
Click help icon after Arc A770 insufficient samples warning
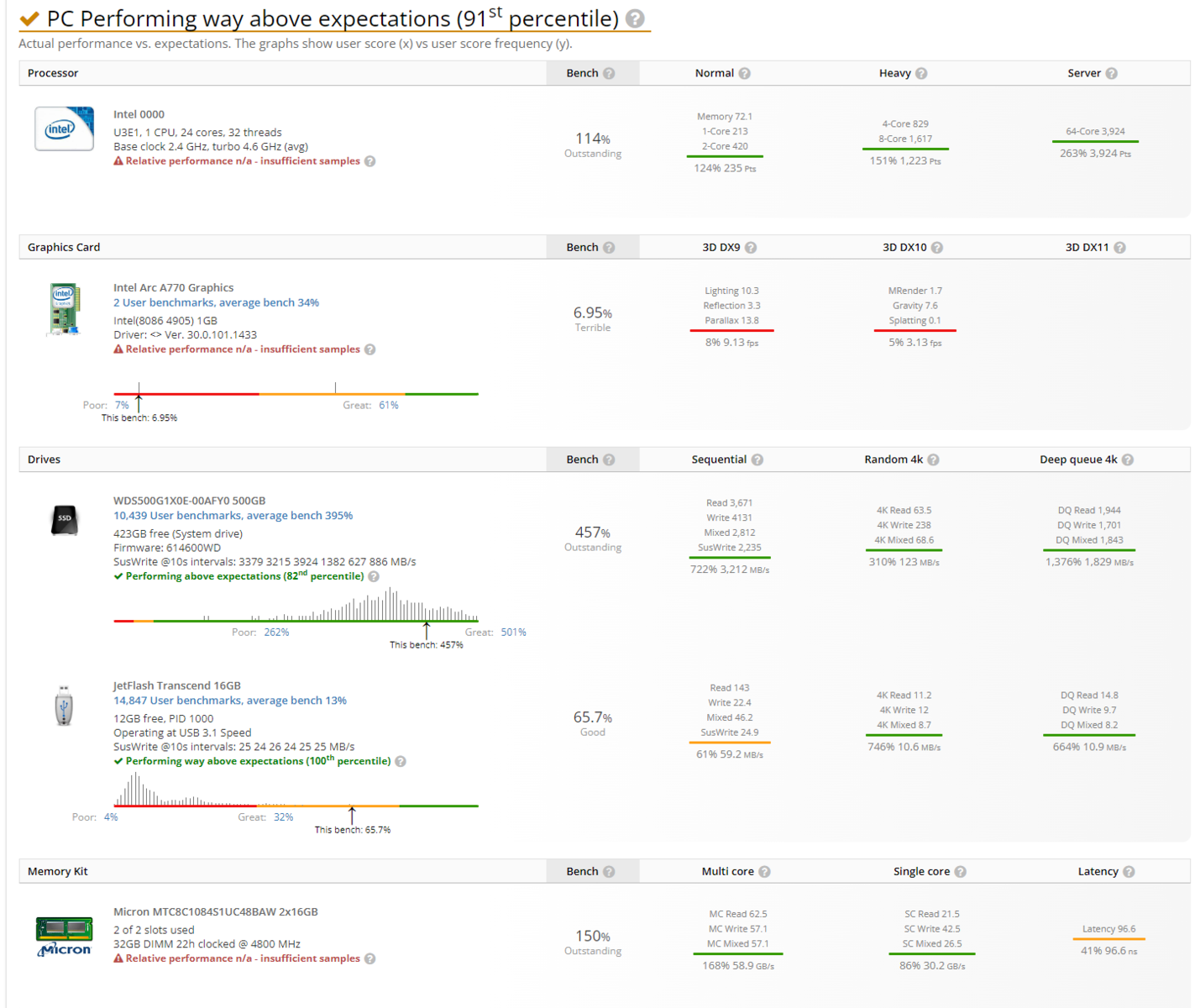(370, 349)
